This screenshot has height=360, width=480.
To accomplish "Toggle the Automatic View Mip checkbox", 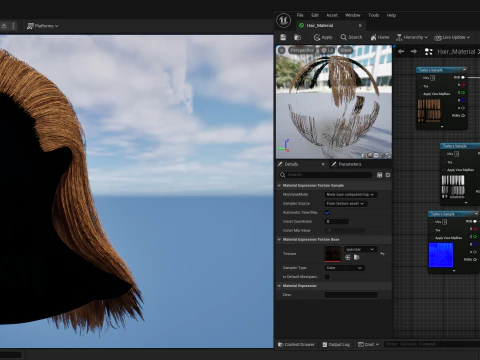I will coord(327,212).
